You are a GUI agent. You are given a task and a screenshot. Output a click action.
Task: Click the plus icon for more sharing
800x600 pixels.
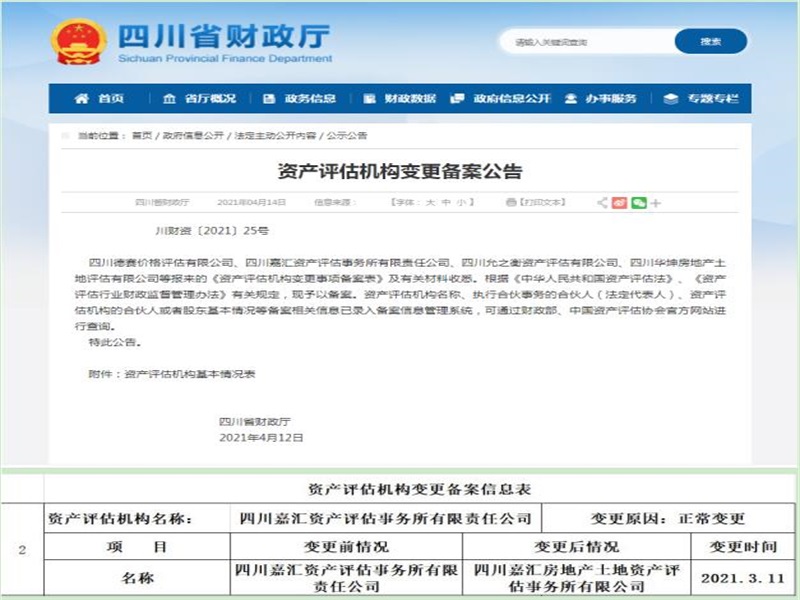click(656, 203)
